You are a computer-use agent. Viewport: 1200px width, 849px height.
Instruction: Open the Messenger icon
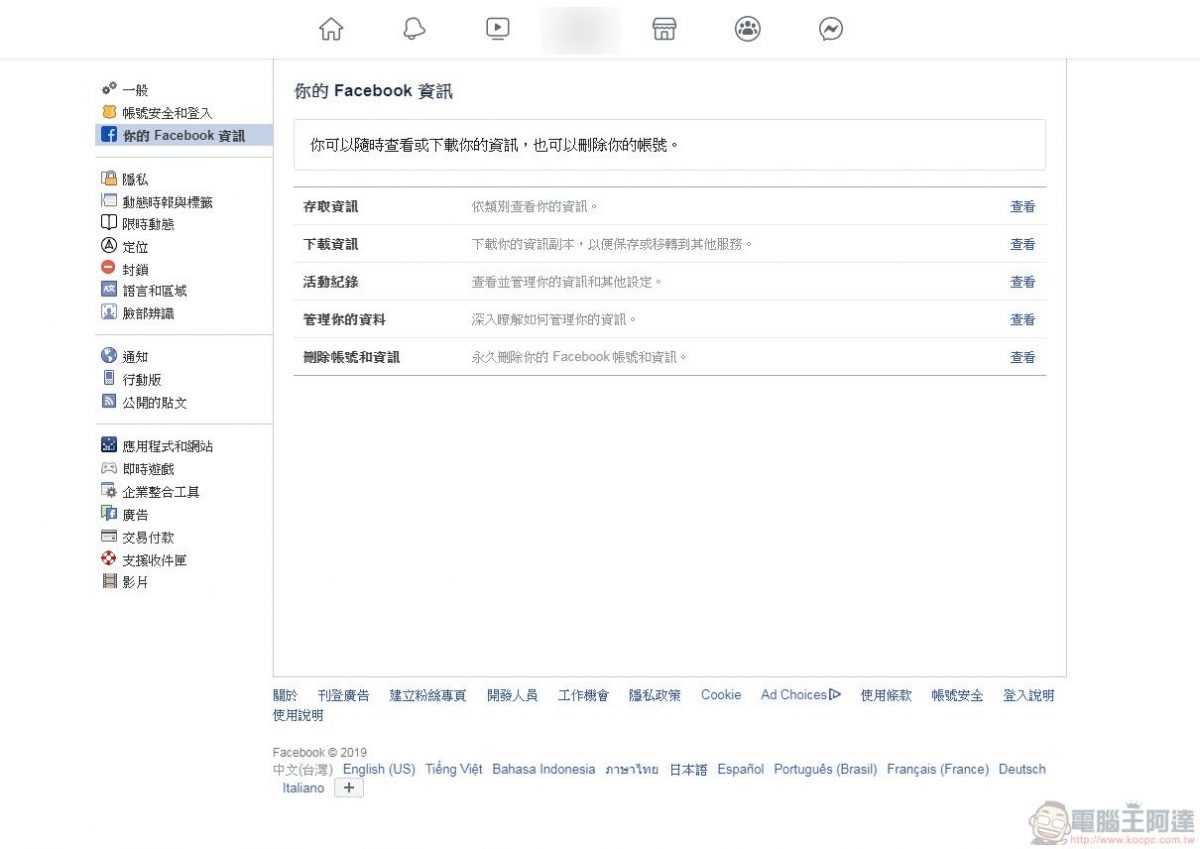830,29
